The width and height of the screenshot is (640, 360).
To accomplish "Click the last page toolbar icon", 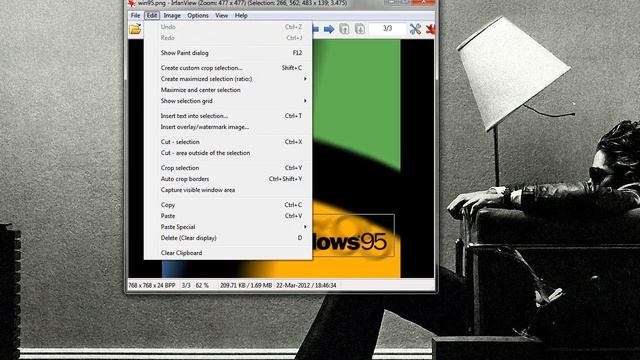I will click(360, 29).
